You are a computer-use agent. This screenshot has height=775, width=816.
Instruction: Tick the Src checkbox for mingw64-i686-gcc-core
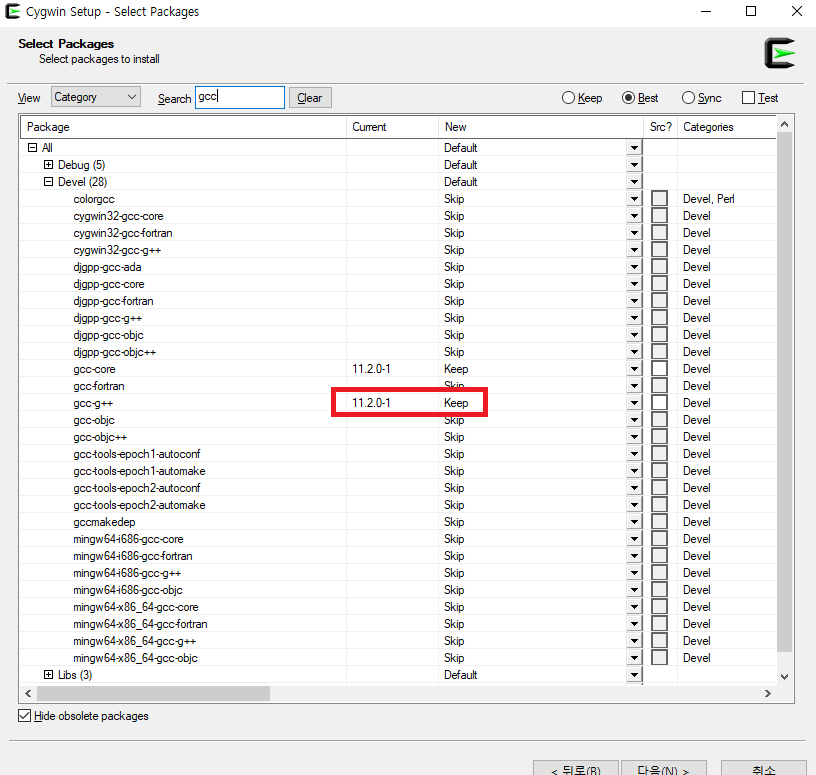659,539
